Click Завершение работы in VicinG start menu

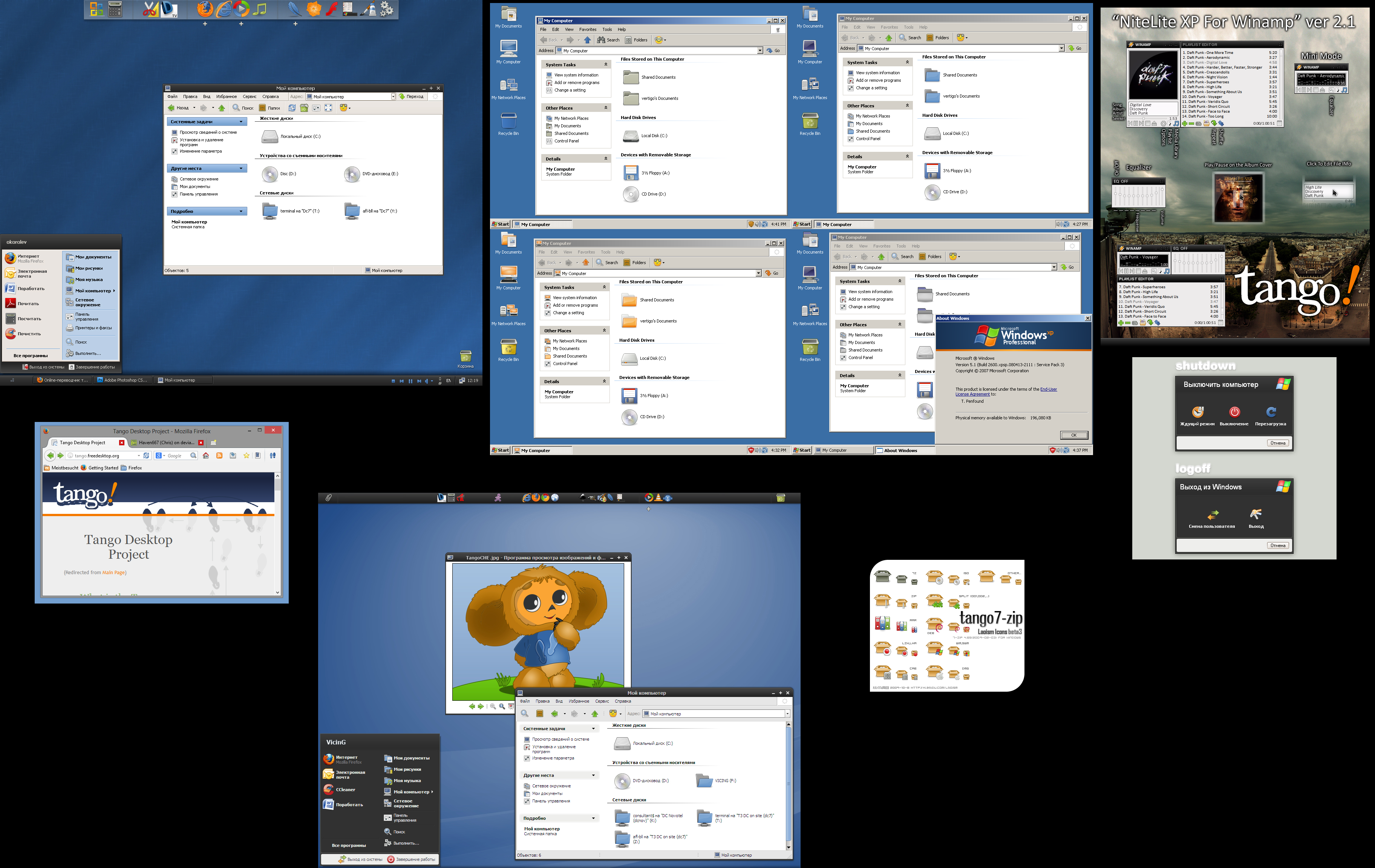coord(411,859)
